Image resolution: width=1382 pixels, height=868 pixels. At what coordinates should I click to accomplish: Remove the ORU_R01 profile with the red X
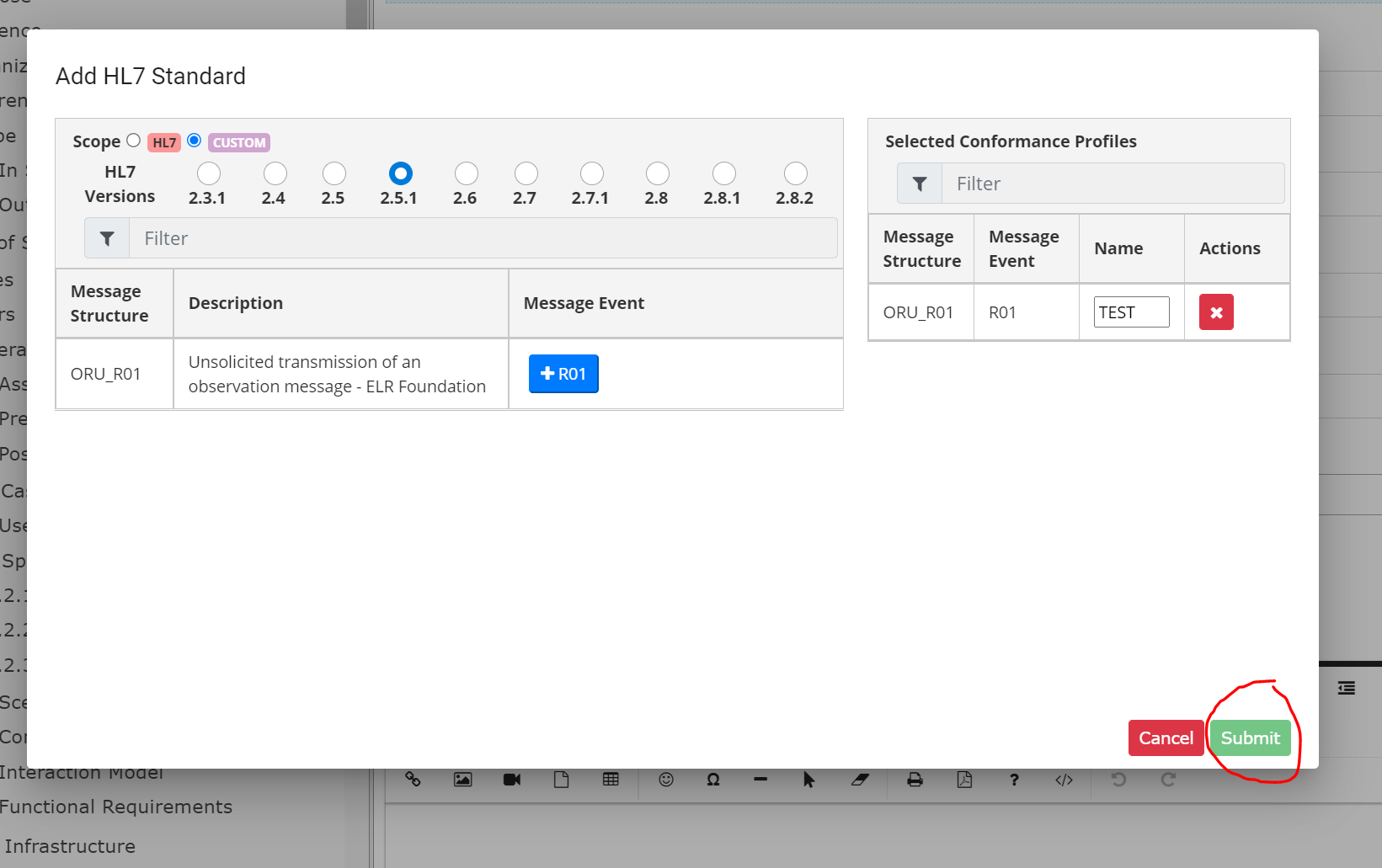point(1215,312)
